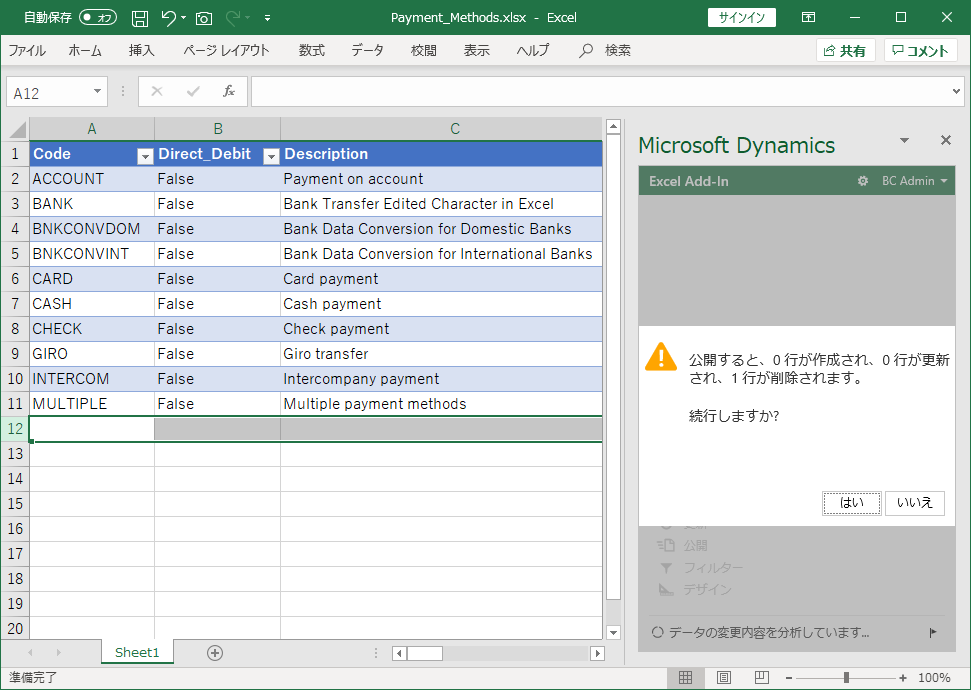The width and height of the screenshot is (971, 690).
Task: Open the 校閲 tab
Action: point(424,51)
